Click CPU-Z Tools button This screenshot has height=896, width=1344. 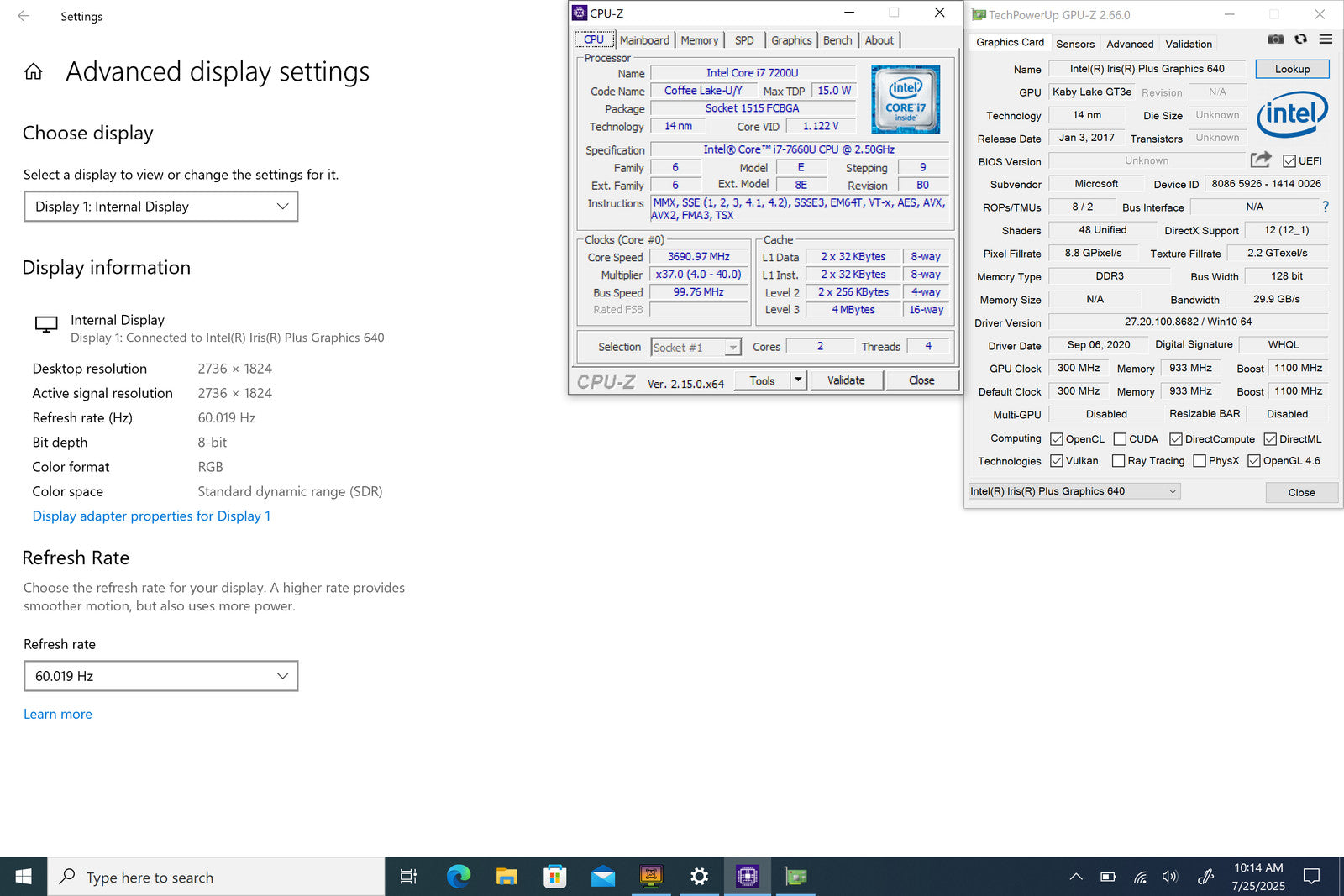click(763, 380)
